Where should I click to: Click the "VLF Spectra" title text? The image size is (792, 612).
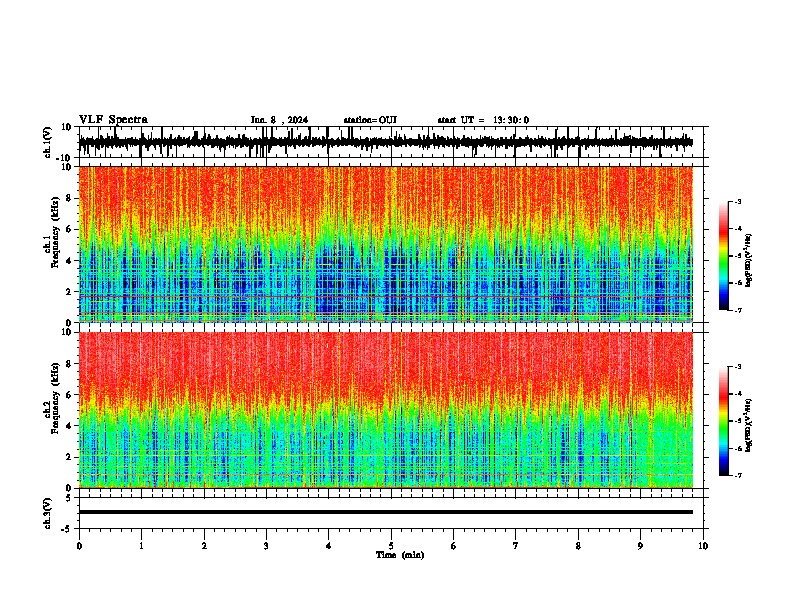(113, 120)
